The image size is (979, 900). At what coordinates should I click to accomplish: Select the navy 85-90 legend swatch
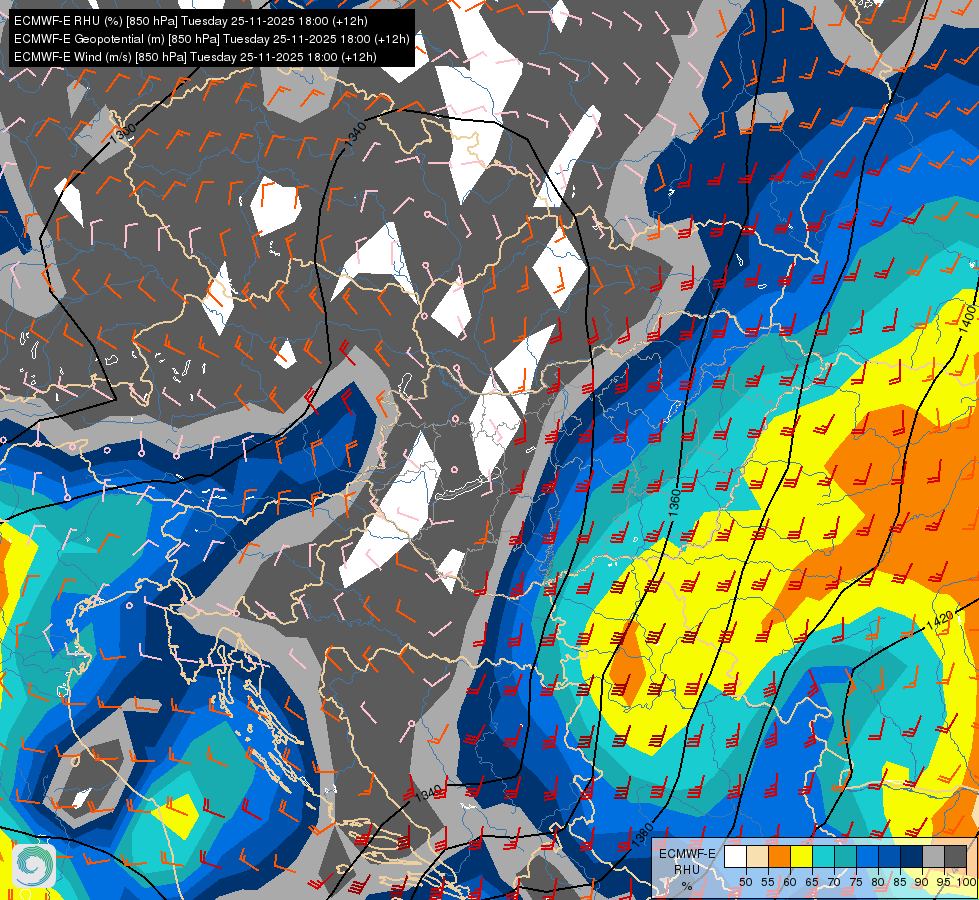click(912, 856)
